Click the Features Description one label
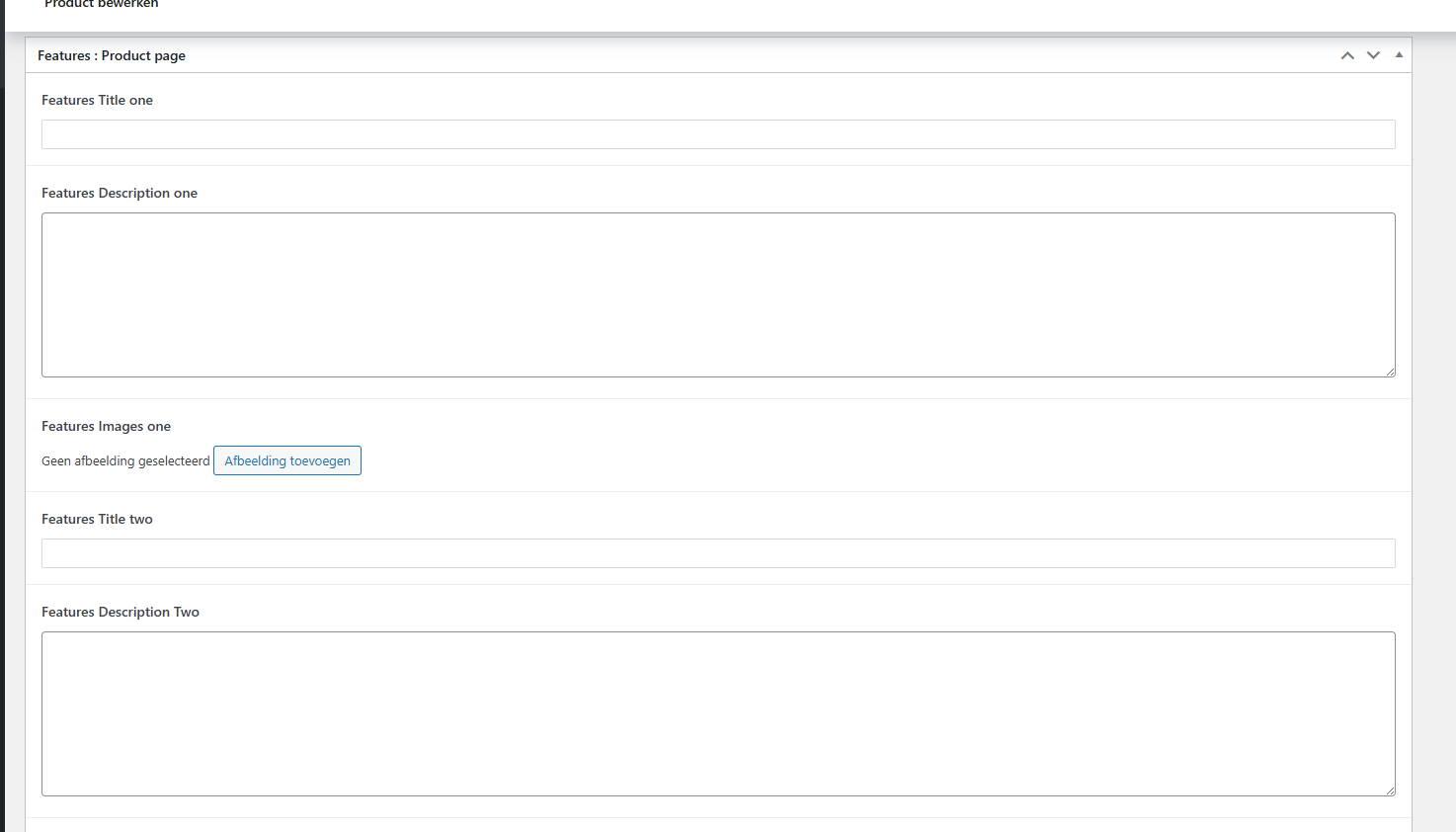The width and height of the screenshot is (1456, 832). coord(120,193)
